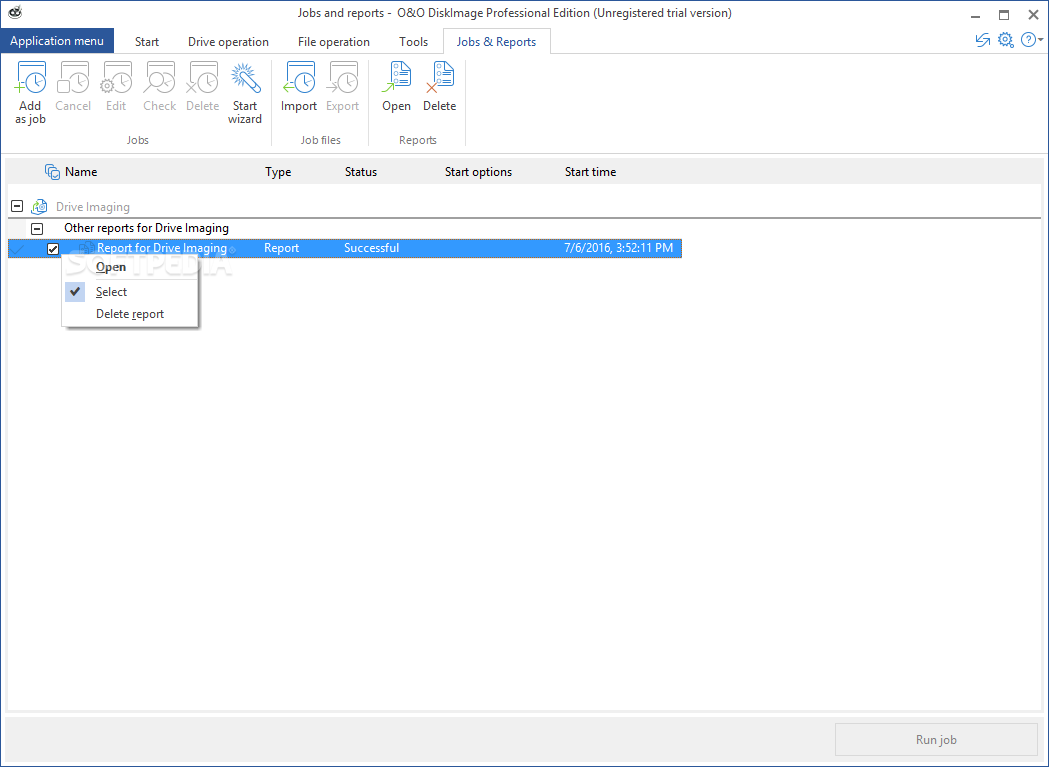Click the Drive Imaging group icon
Screen dimensions: 1049x767
tap(39, 207)
